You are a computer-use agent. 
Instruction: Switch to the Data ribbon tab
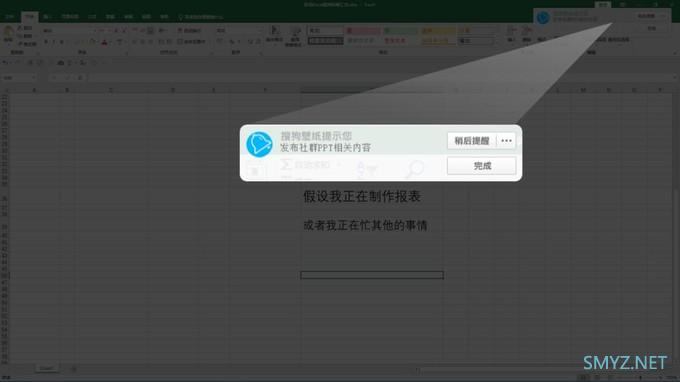point(110,17)
